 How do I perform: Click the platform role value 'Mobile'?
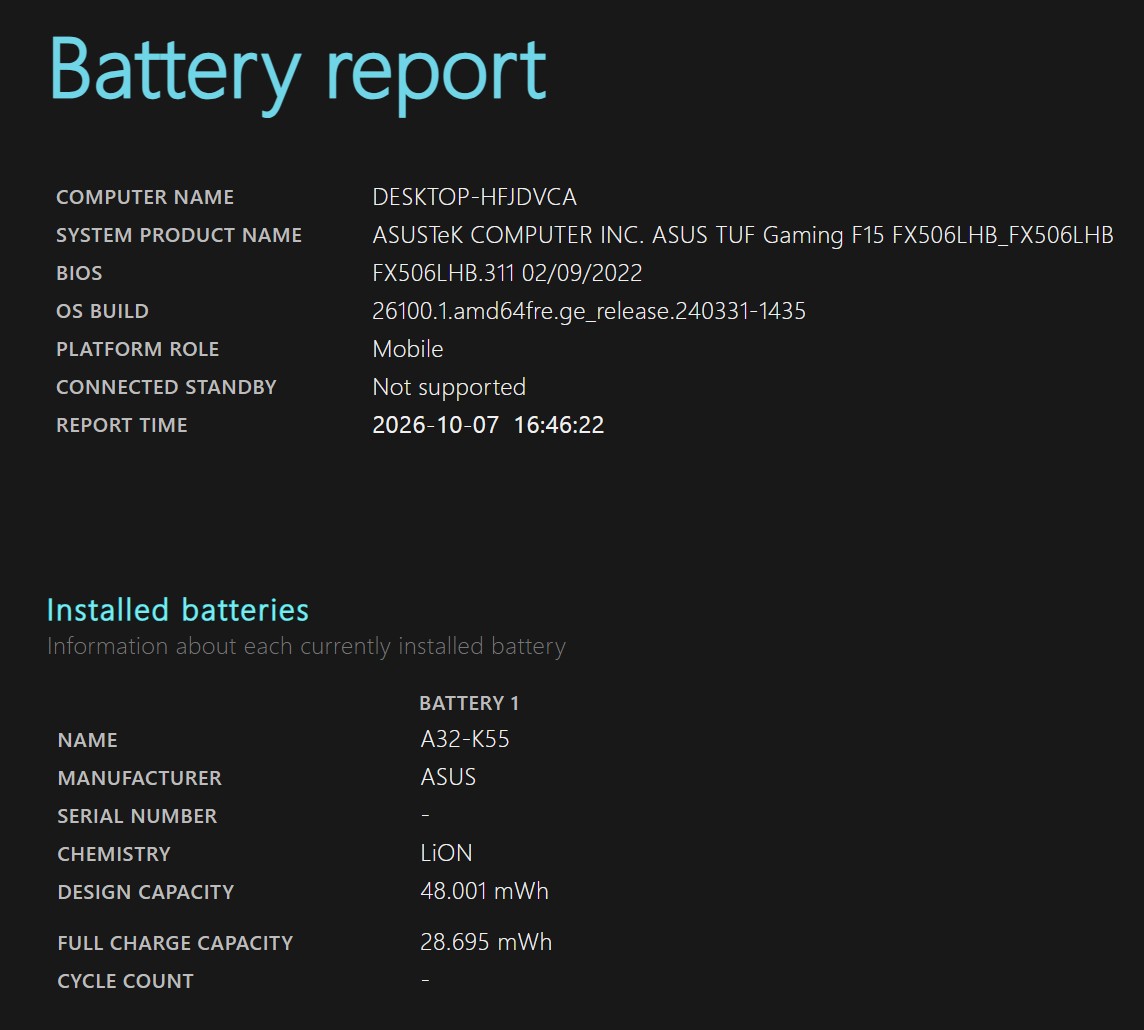408,349
